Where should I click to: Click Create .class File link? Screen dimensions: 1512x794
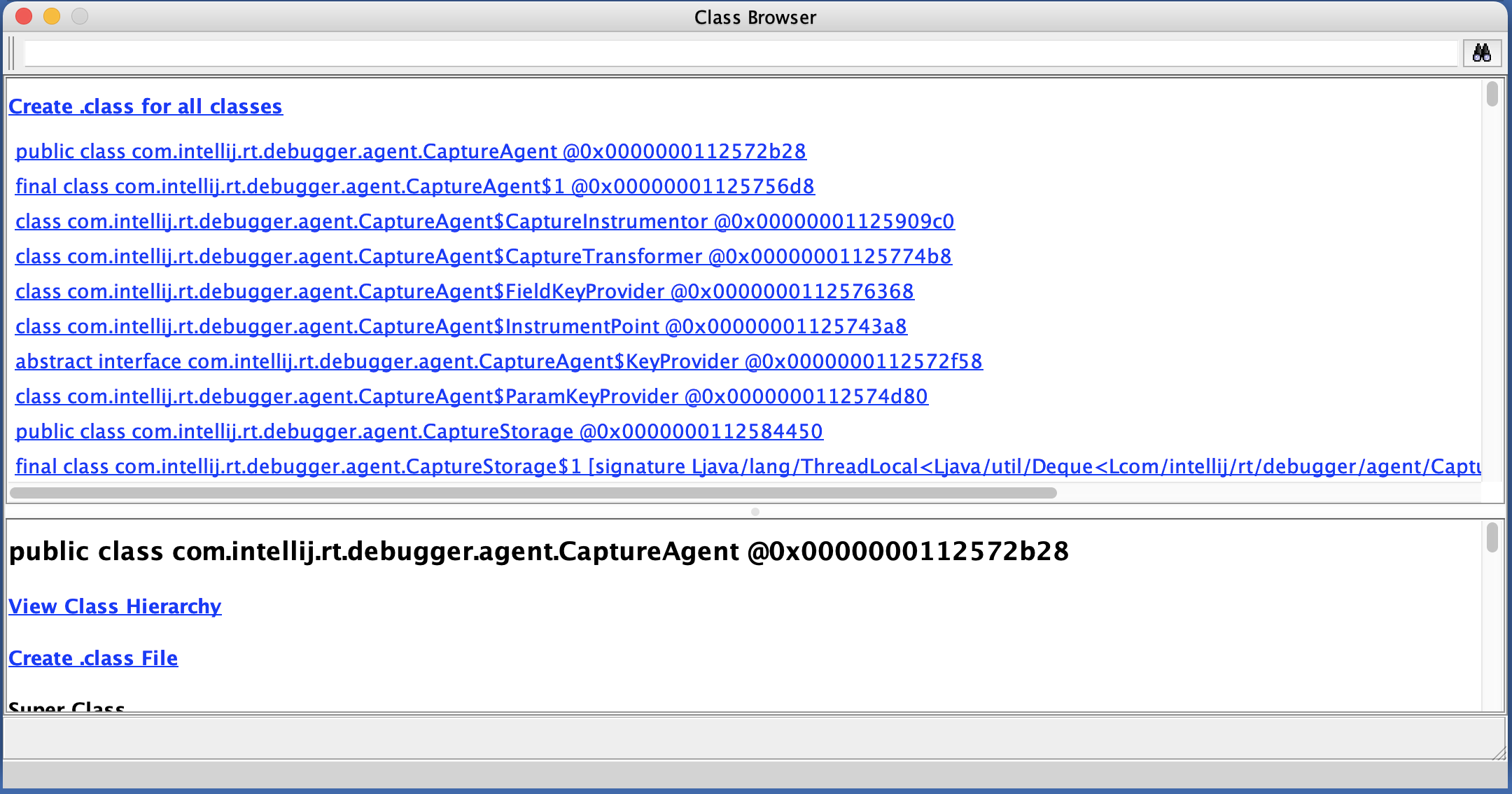(93, 658)
